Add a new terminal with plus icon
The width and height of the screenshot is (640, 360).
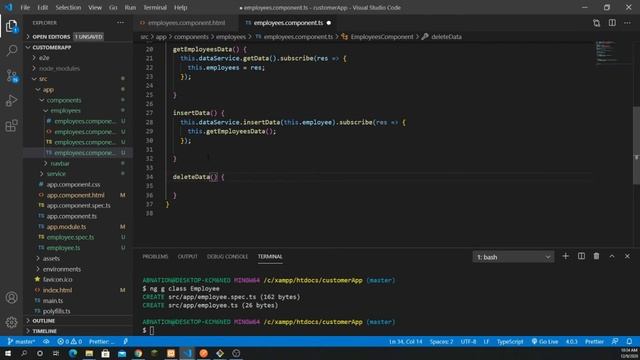[565, 256]
